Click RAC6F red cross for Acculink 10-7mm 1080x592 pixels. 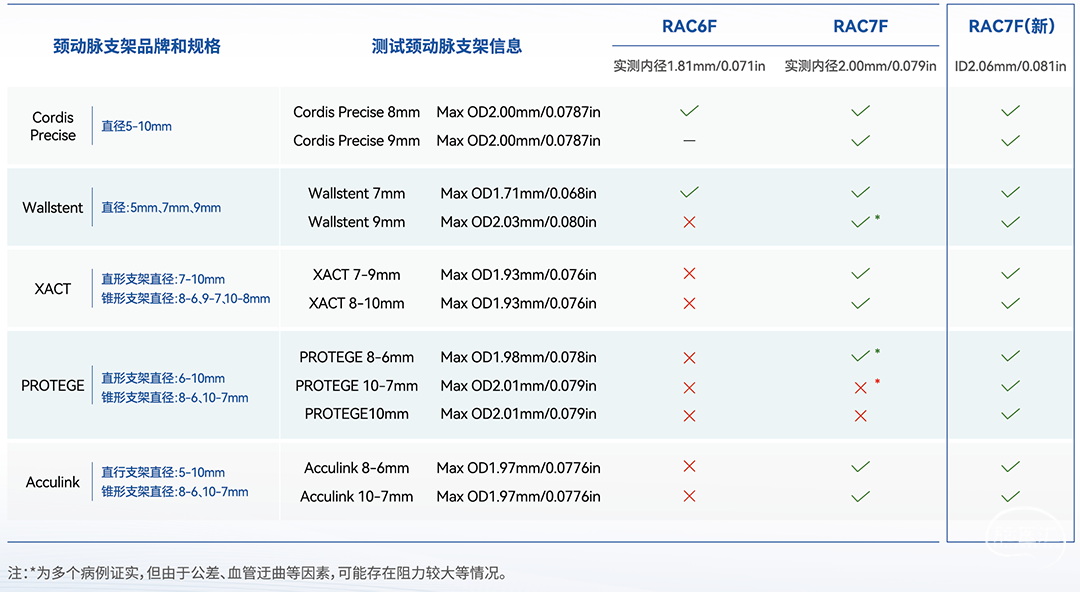point(689,496)
